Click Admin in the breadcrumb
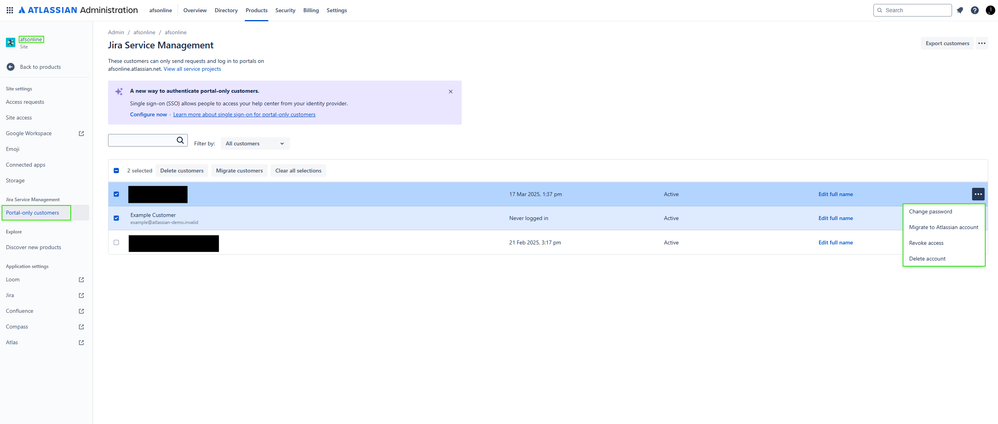The image size is (998, 424). (x=116, y=32)
